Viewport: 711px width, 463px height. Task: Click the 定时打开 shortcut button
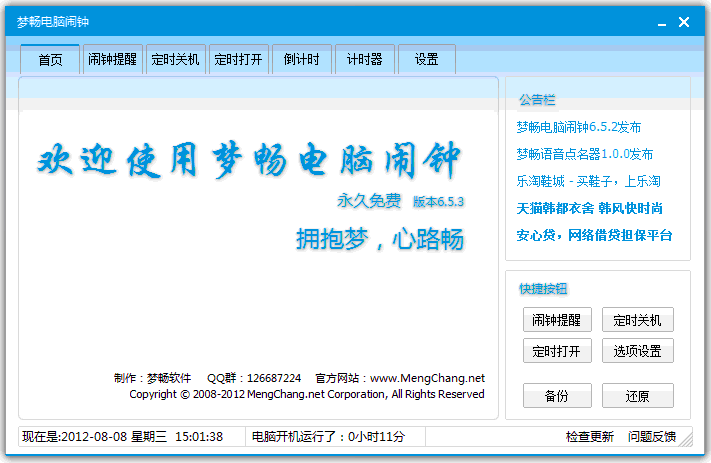point(557,351)
